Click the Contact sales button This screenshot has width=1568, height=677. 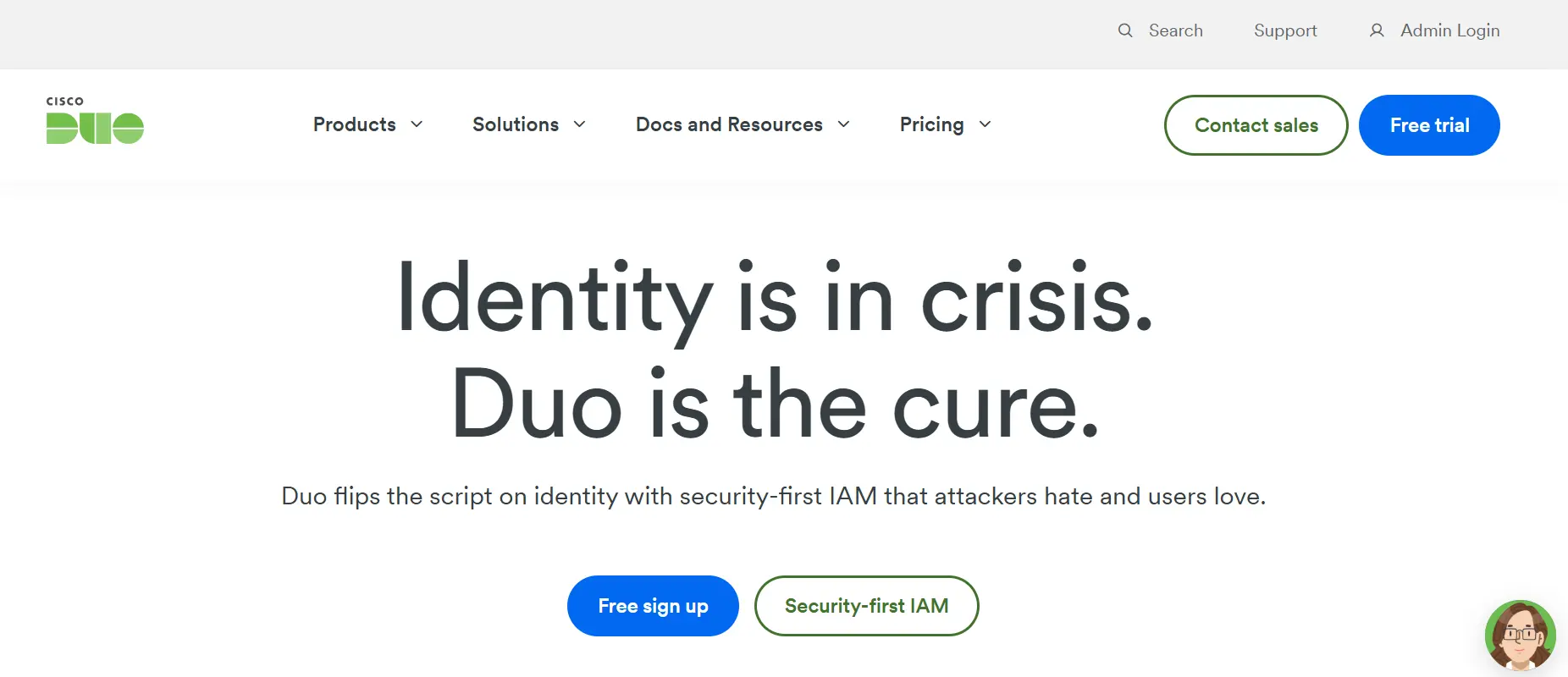[1256, 124]
